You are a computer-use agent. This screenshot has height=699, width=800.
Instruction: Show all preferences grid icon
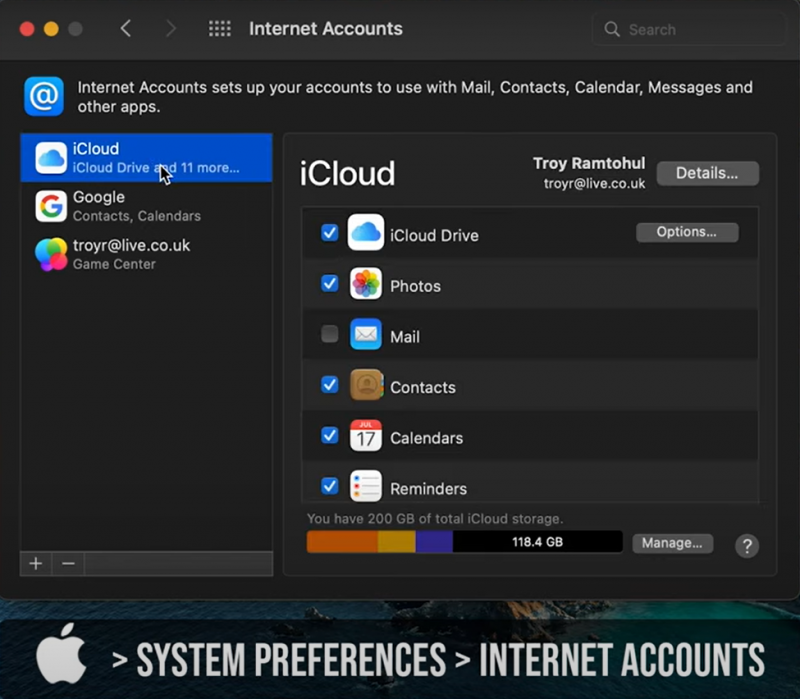tap(220, 29)
